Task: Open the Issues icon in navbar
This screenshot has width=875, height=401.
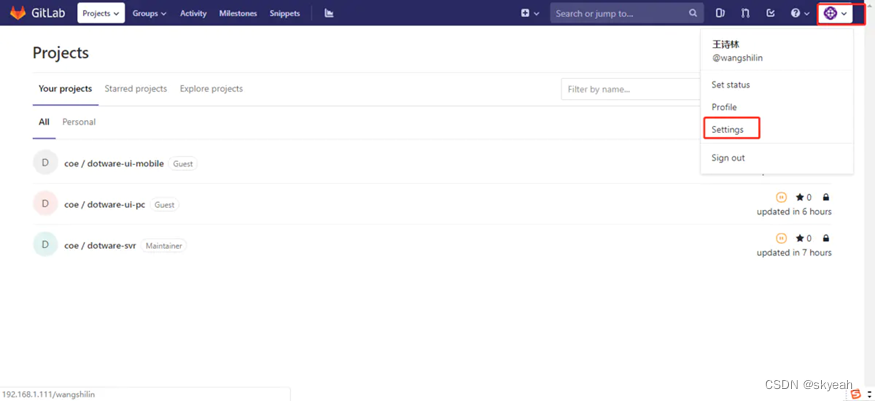Action: [720, 13]
